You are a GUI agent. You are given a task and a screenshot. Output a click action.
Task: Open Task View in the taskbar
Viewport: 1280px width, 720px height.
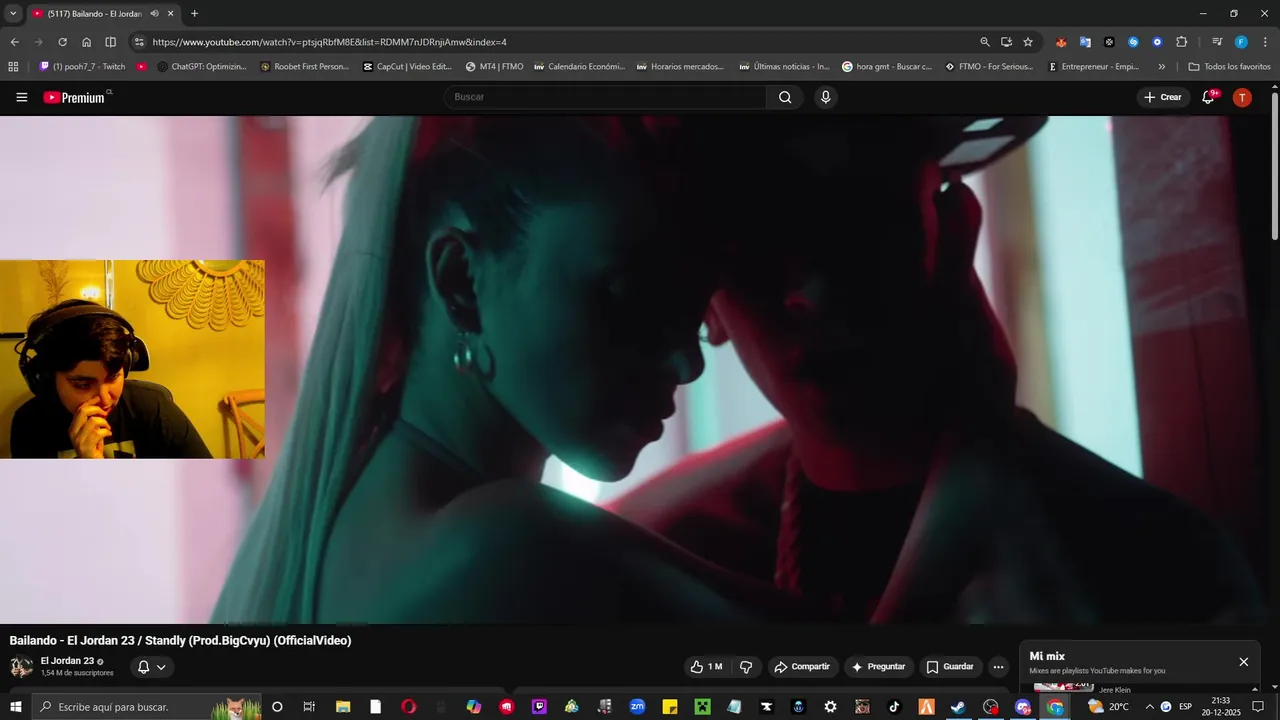tap(309, 707)
